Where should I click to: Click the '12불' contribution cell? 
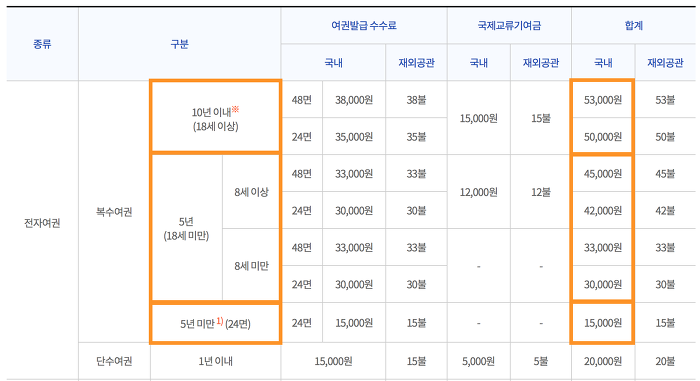point(541,192)
